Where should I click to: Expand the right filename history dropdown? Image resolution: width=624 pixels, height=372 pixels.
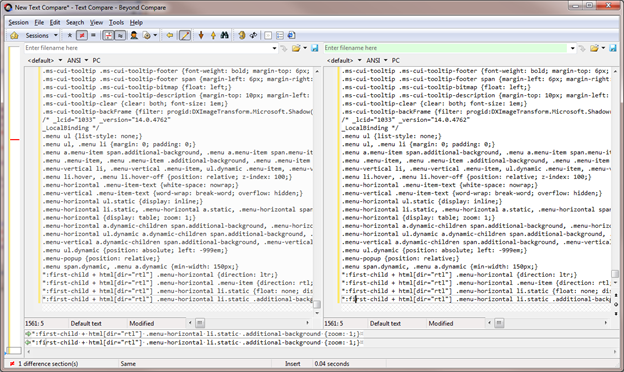(x=572, y=48)
